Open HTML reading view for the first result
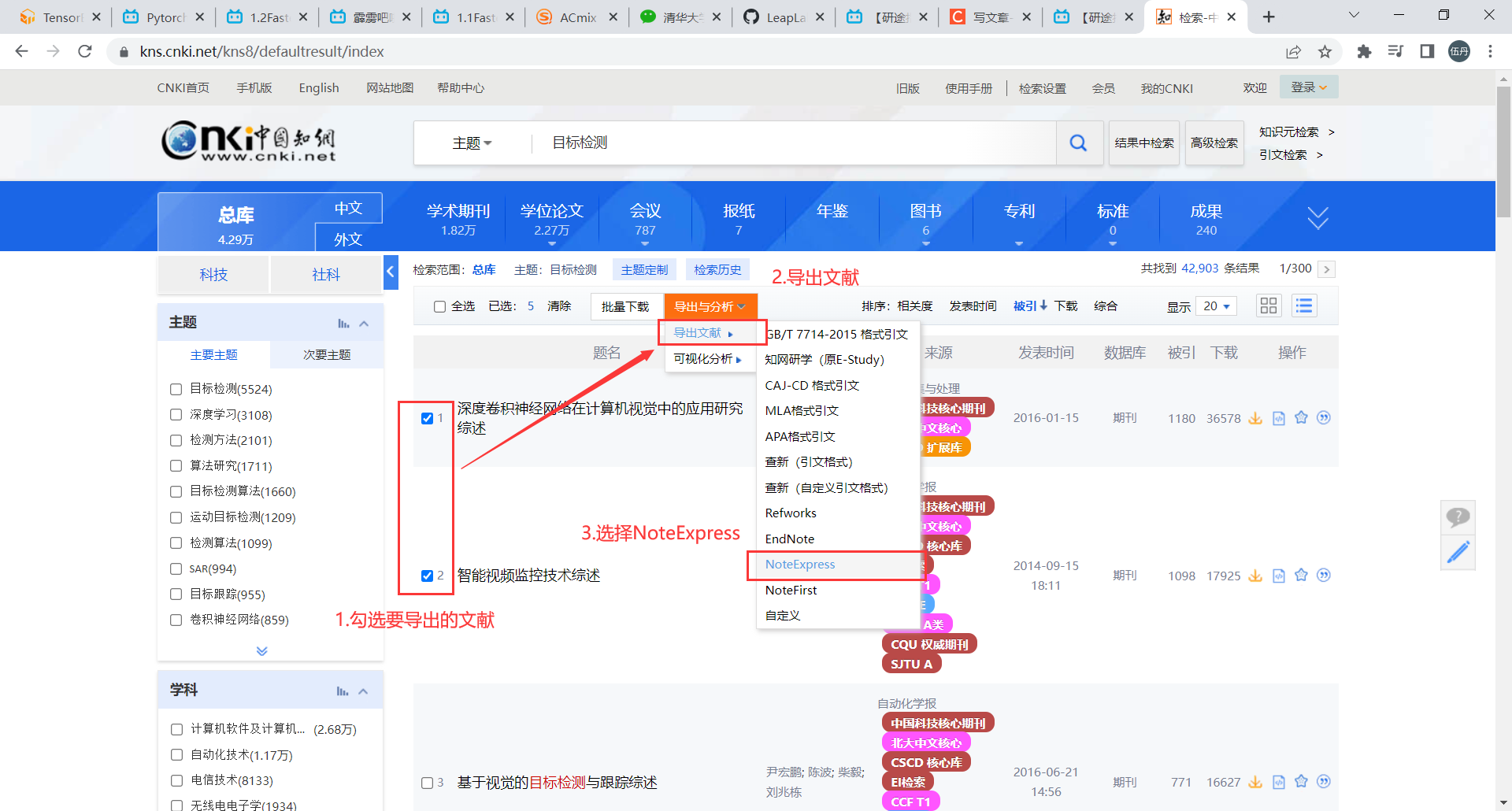The width and height of the screenshot is (1512, 811). 1277,418
